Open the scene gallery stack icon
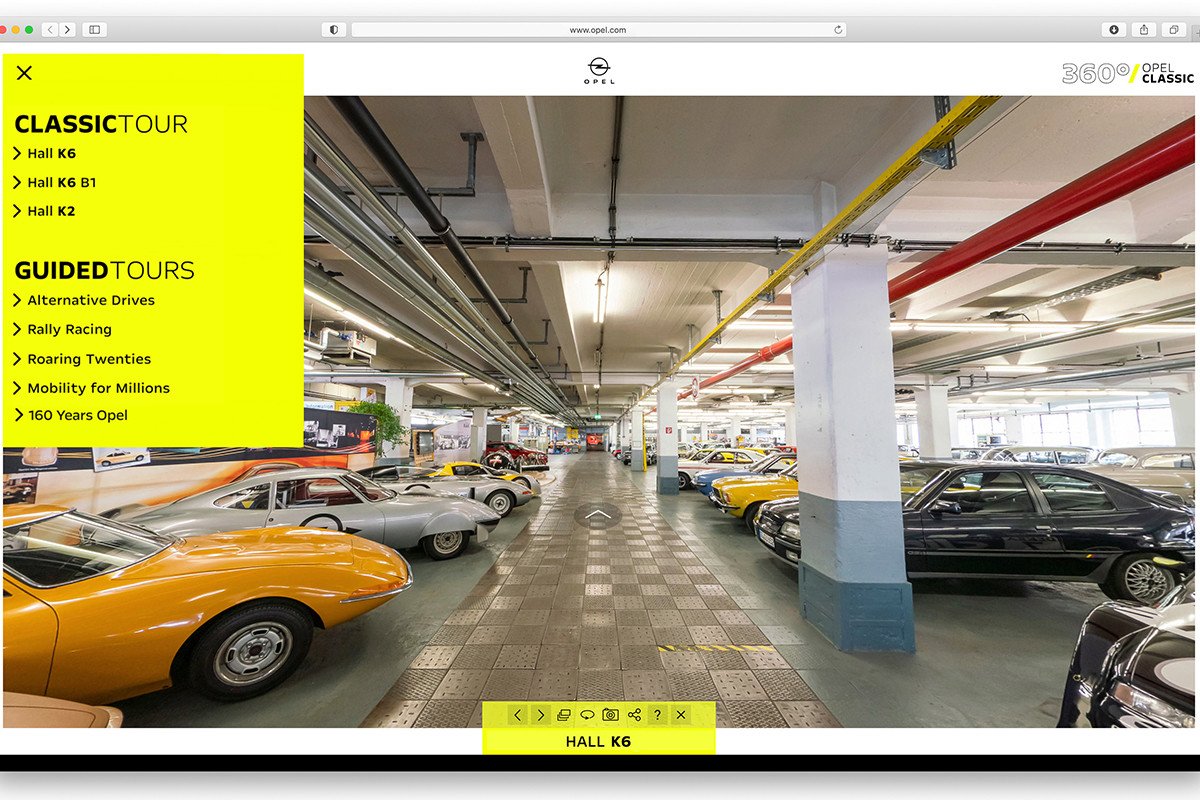Screen dimensions: 1200x800 tap(564, 715)
